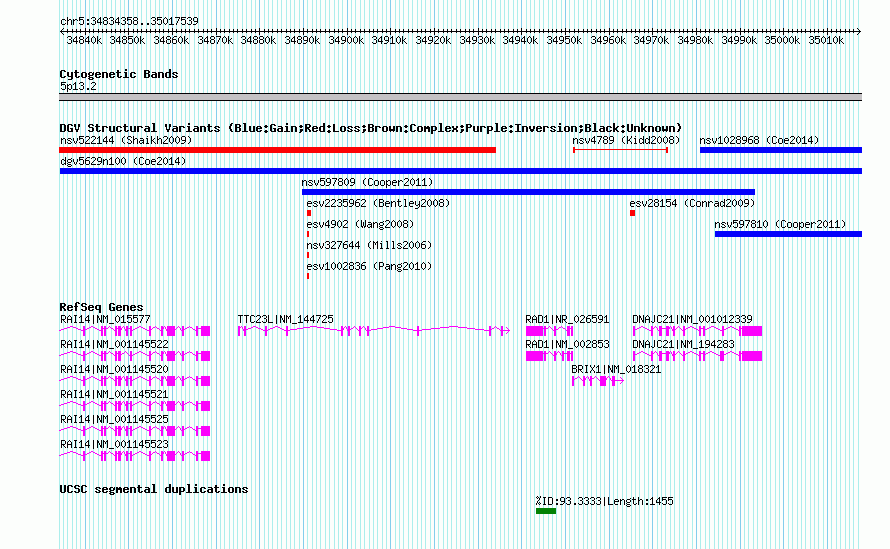Select the BRIX1|NM_018321 label
This screenshot has width=890, height=549.
click(616, 370)
